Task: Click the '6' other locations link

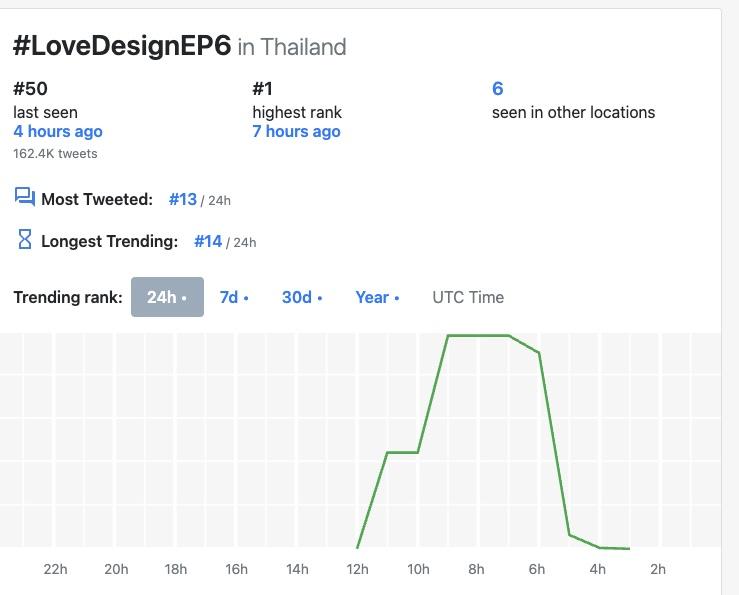Action: (x=498, y=89)
